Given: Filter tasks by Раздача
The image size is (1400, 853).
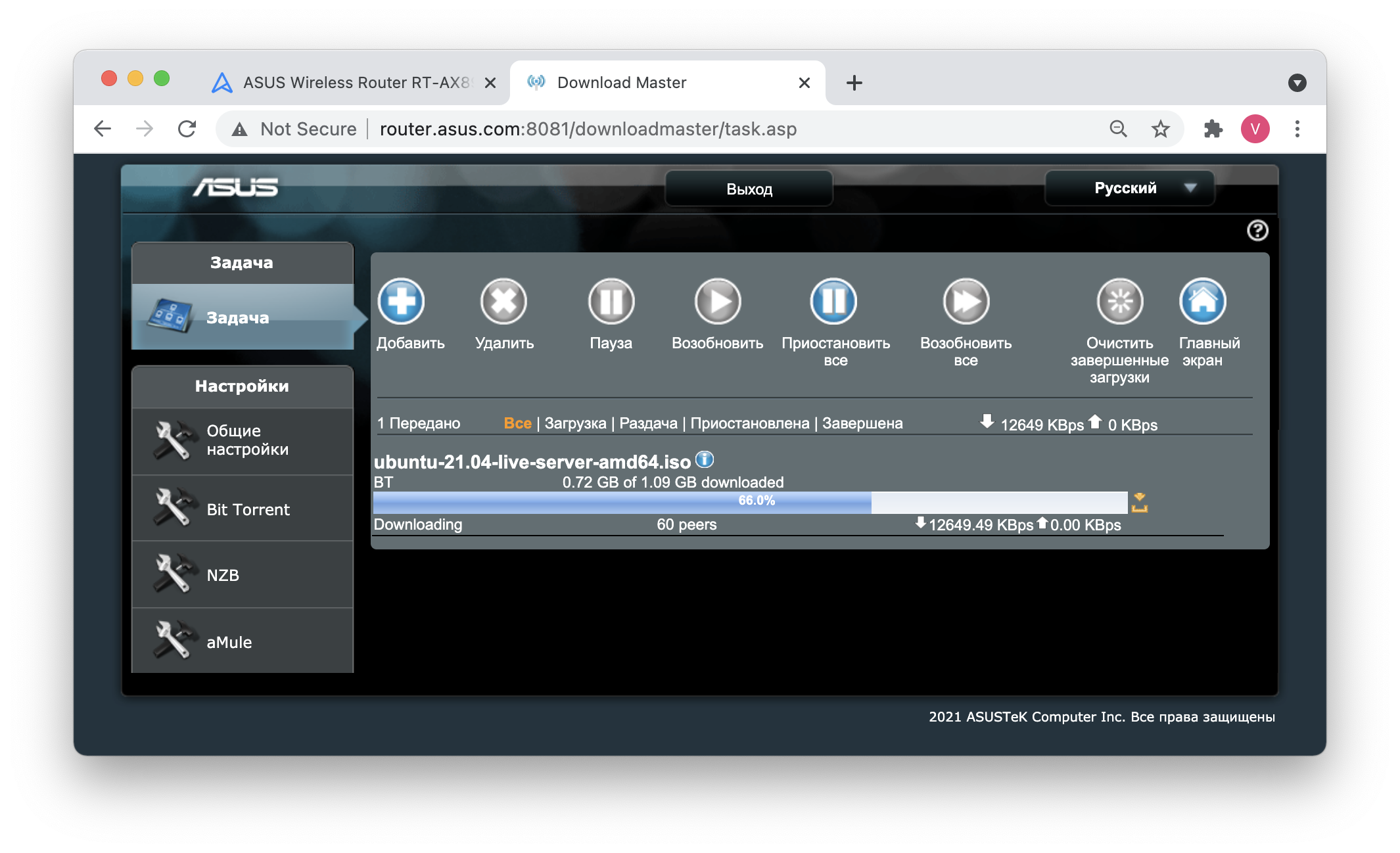Looking at the screenshot, I should 648,423.
